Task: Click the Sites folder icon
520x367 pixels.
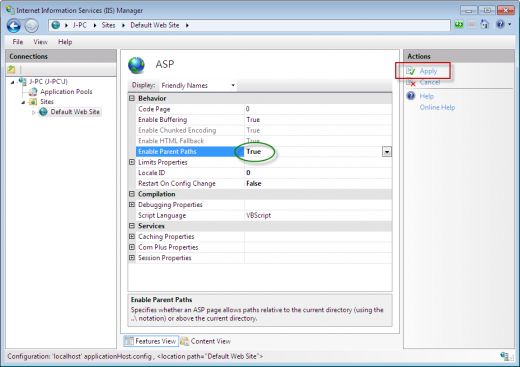Action: [x=33, y=102]
